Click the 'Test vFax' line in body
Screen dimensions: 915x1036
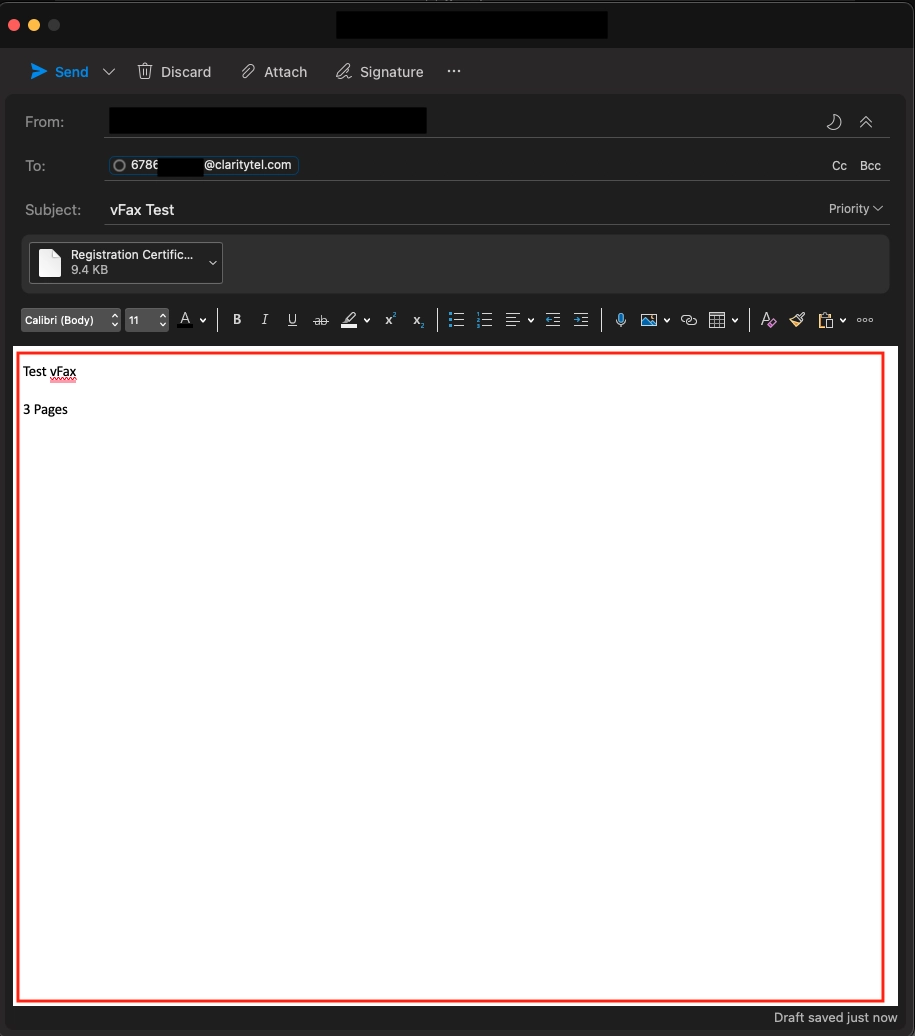[x=50, y=371]
